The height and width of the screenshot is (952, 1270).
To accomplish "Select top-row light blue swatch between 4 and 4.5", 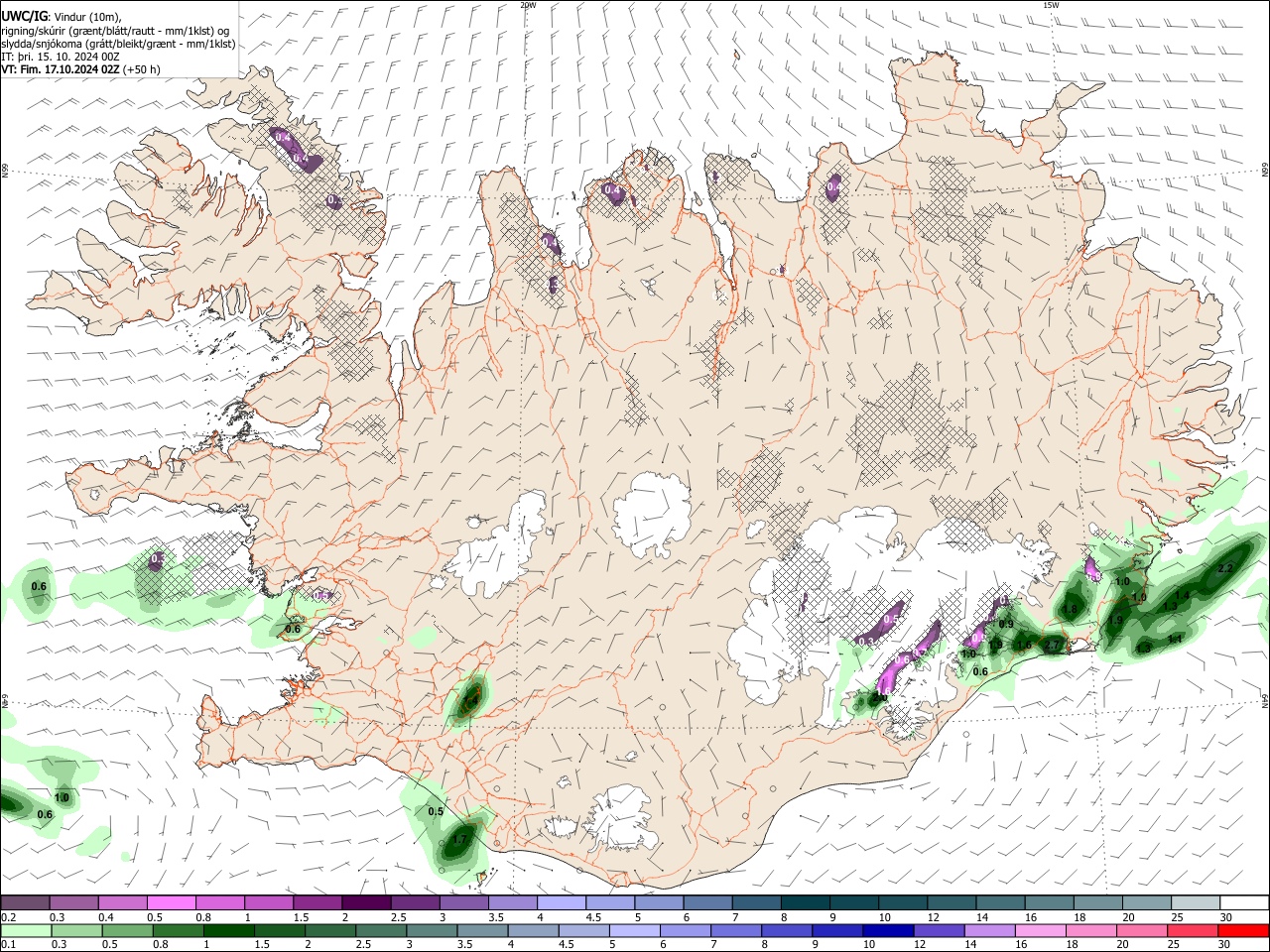I will point(562,902).
